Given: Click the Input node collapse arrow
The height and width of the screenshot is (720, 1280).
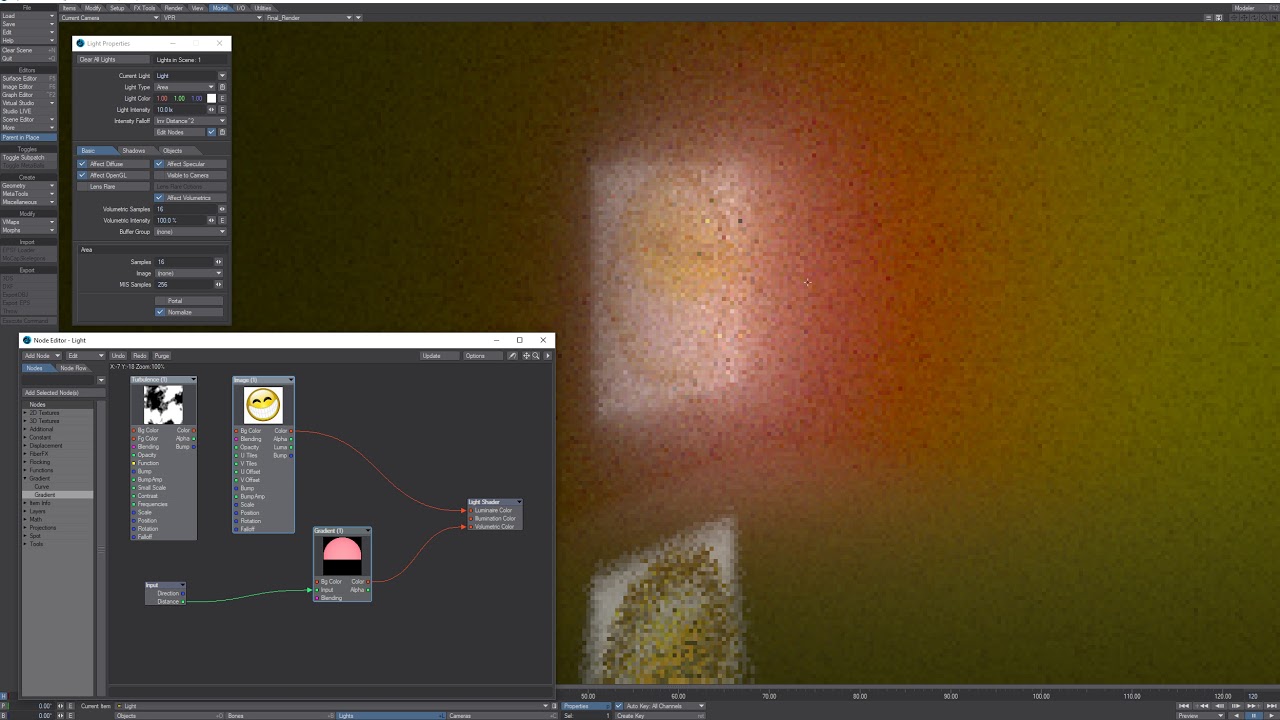Looking at the screenshot, I should (182, 585).
